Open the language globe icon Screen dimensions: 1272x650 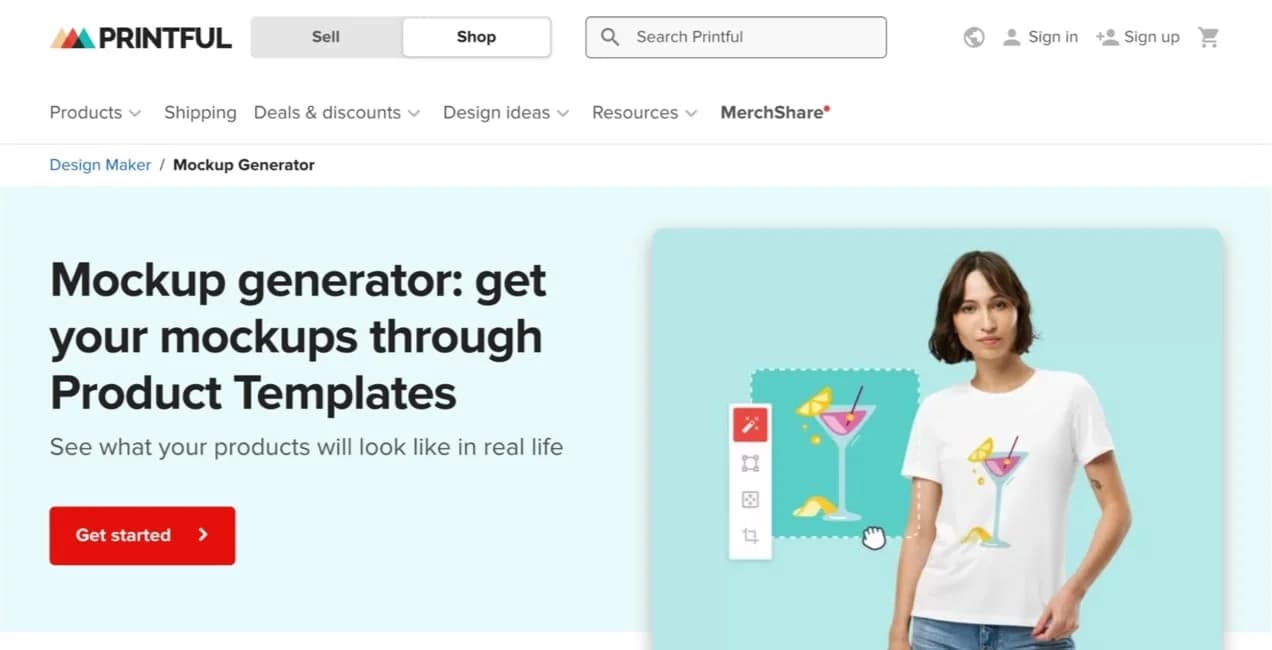coord(974,38)
